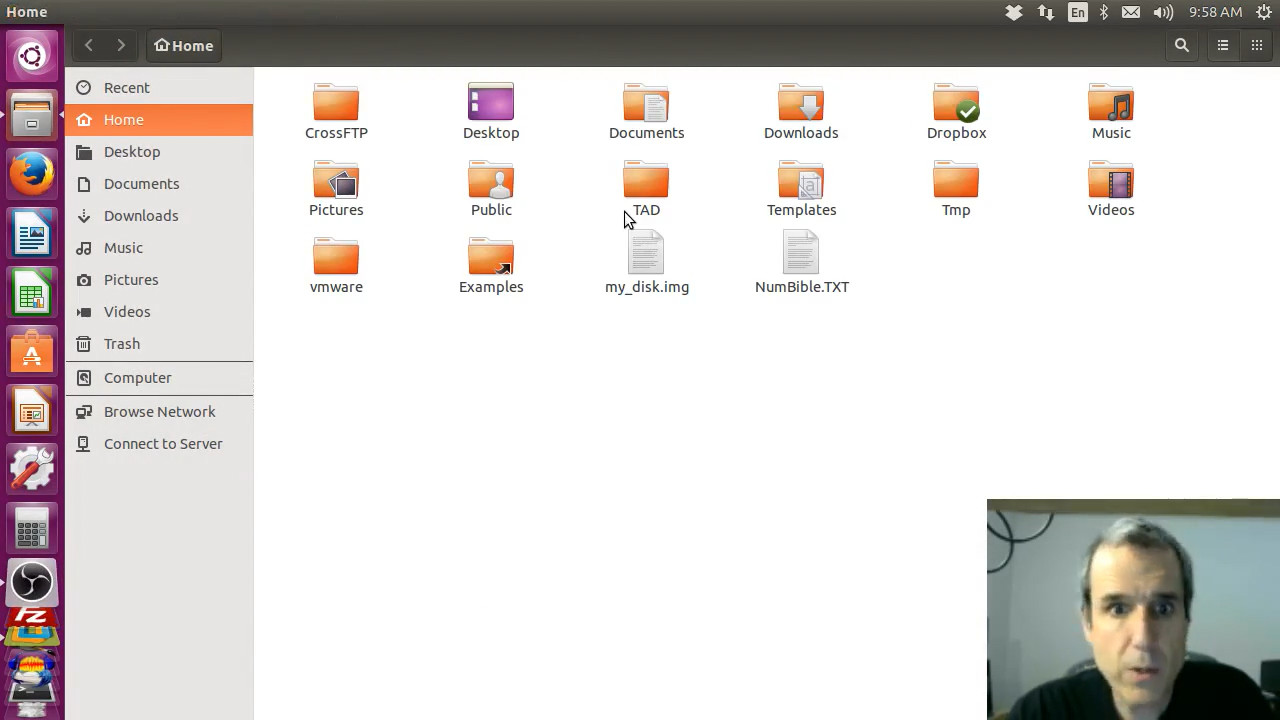Select Videos in the sidebar
Screen dimensions: 1280x720
[159, 311]
